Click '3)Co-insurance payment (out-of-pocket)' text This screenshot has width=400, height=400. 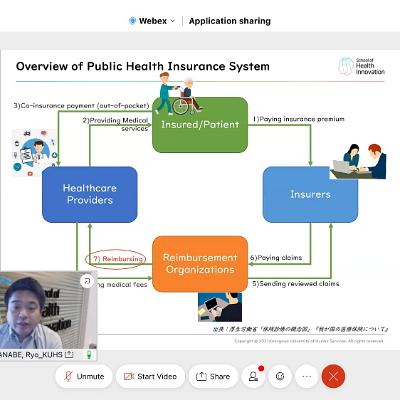click(x=81, y=106)
